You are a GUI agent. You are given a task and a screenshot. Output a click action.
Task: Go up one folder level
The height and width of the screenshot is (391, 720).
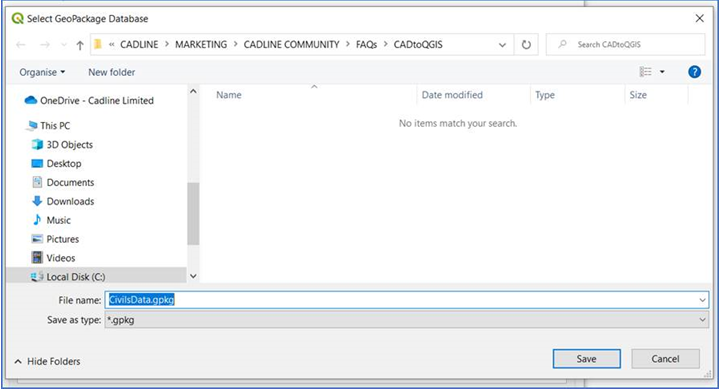coord(80,45)
